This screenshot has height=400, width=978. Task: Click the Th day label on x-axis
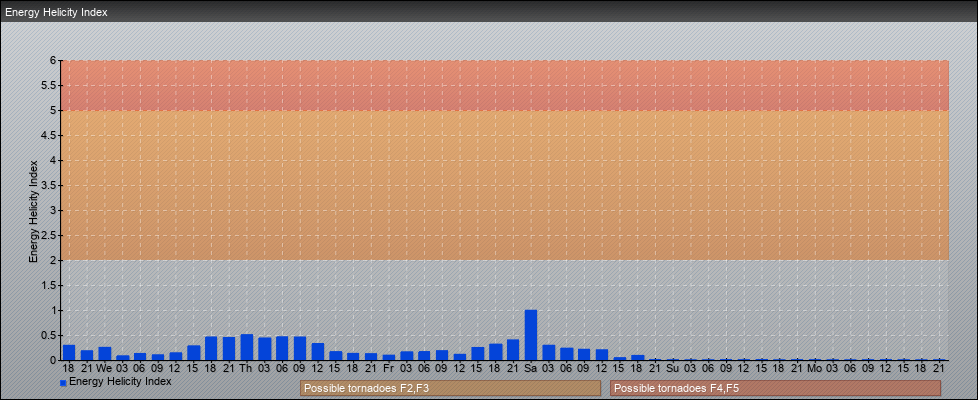246,368
